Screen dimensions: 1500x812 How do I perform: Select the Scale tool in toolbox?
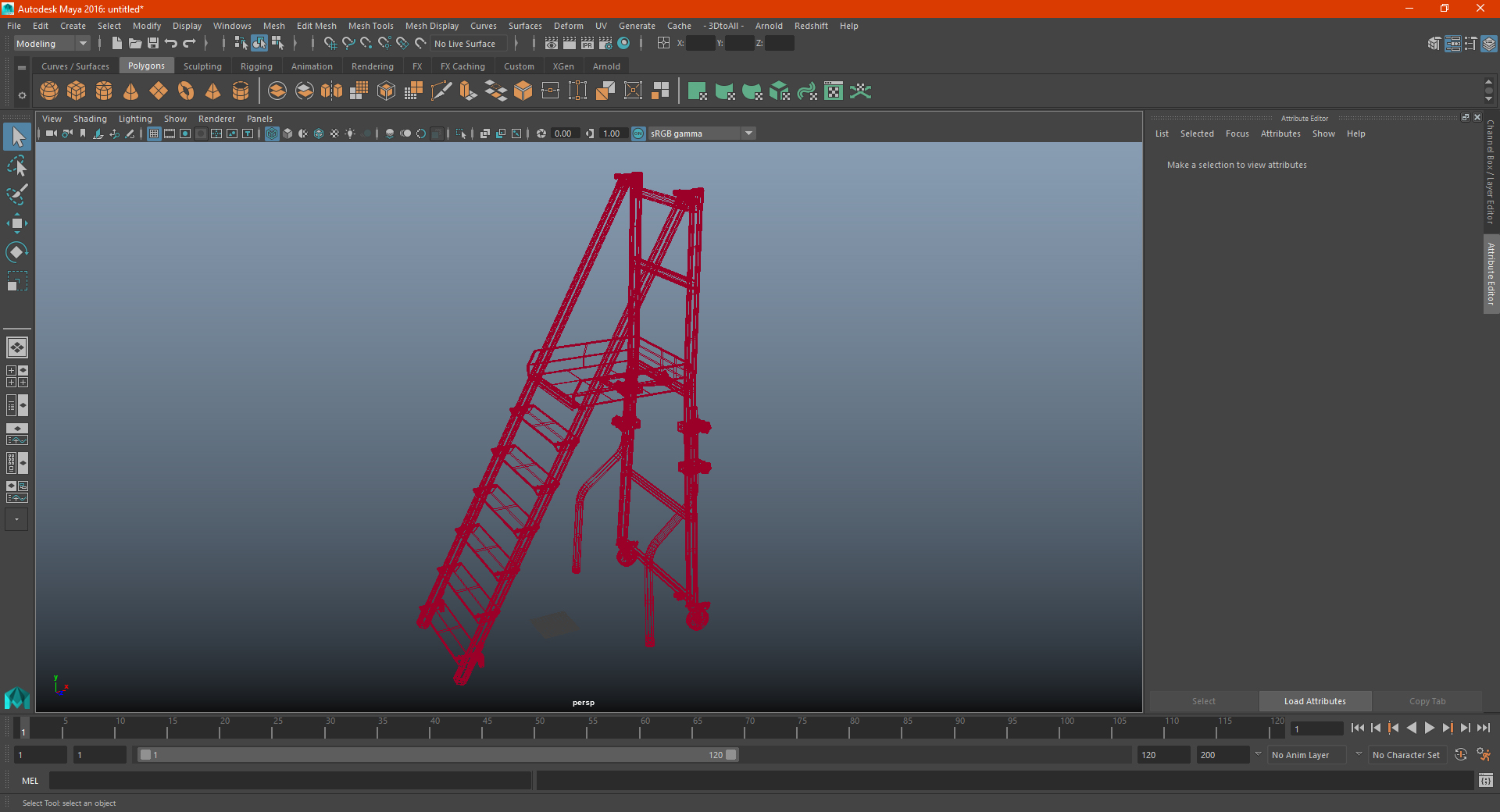[x=16, y=281]
